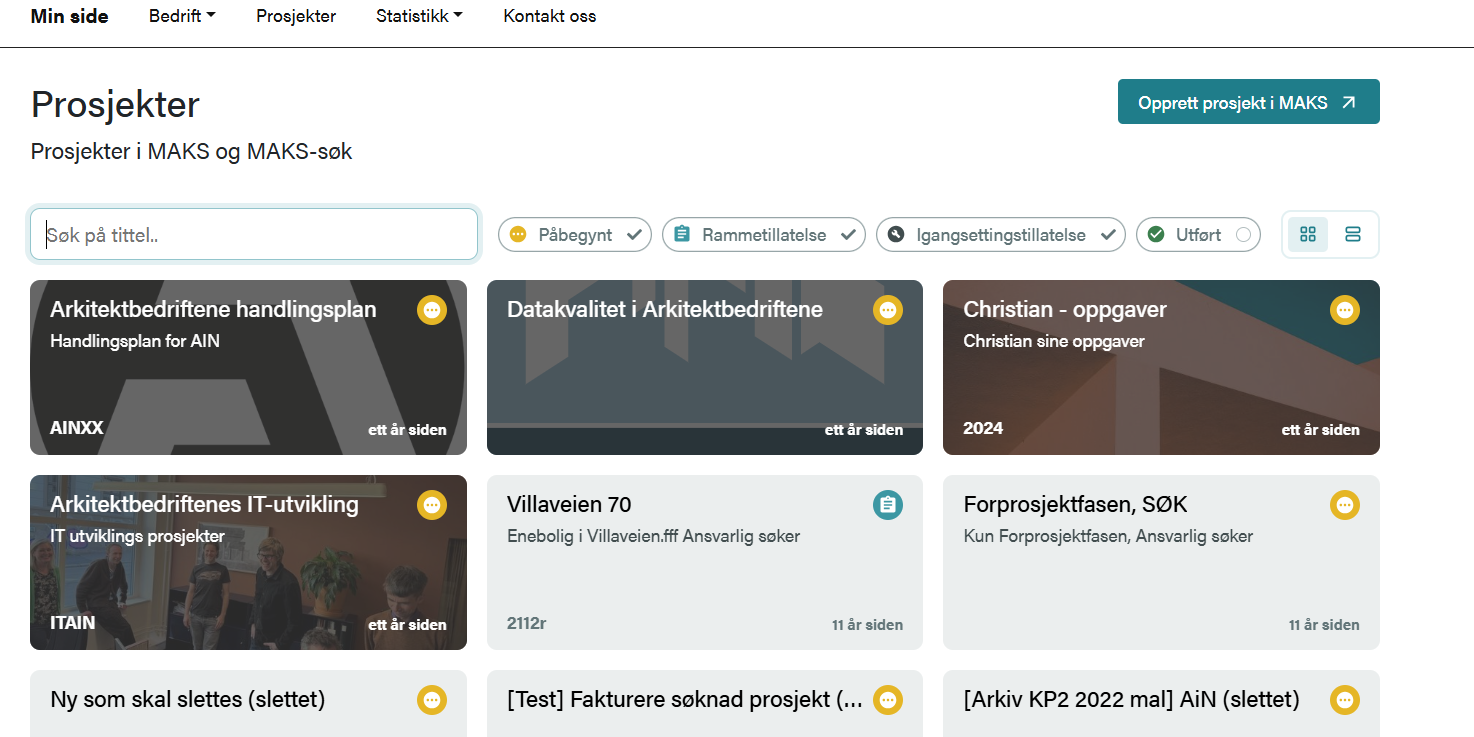Click the 2112r project code
The width and height of the screenshot is (1474, 737).
pyautogui.click(x=527, y=623)
